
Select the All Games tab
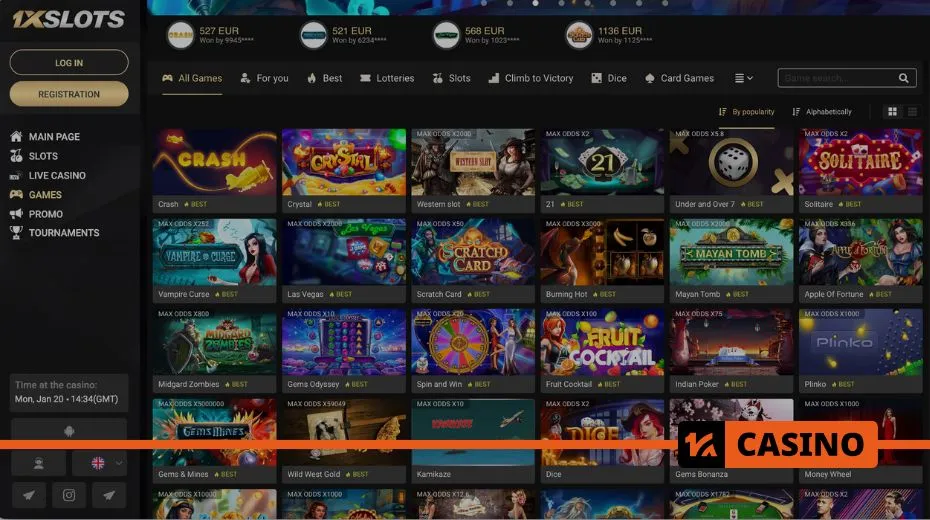192,78
